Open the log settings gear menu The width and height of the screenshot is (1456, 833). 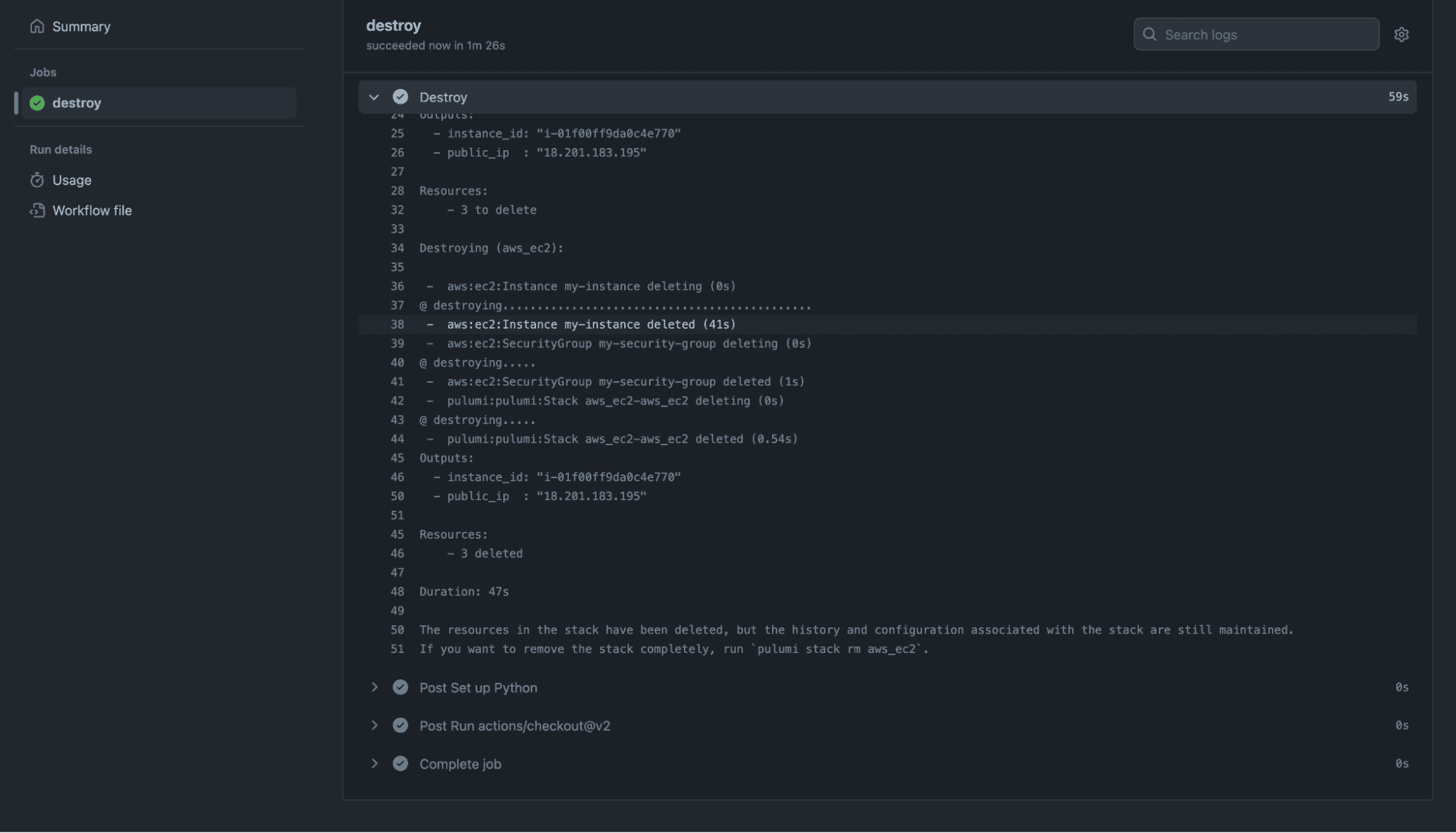click(1401, 34)
